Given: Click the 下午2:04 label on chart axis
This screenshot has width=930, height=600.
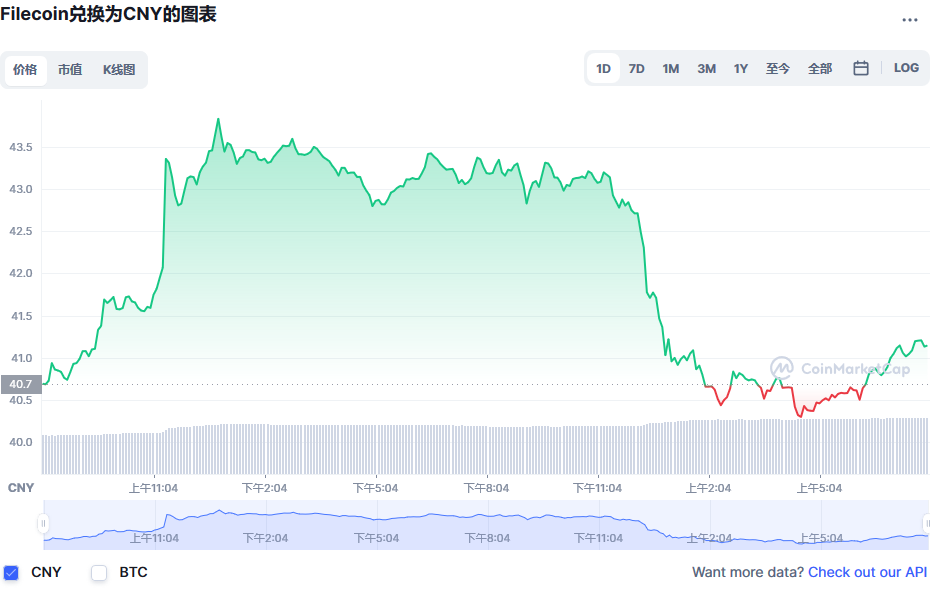Looking at the screenshot, I should [x=265, y=488].
